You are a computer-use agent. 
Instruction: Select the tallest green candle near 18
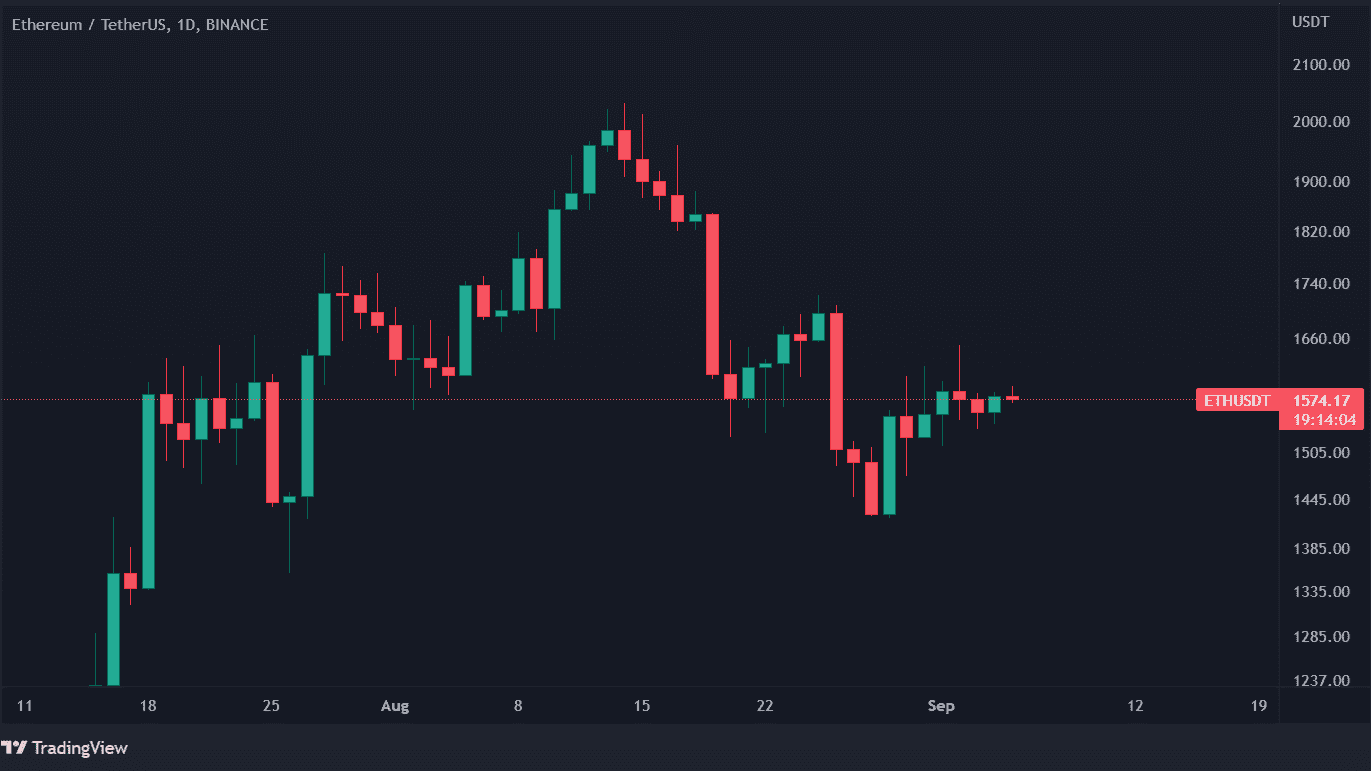(148, 491)
